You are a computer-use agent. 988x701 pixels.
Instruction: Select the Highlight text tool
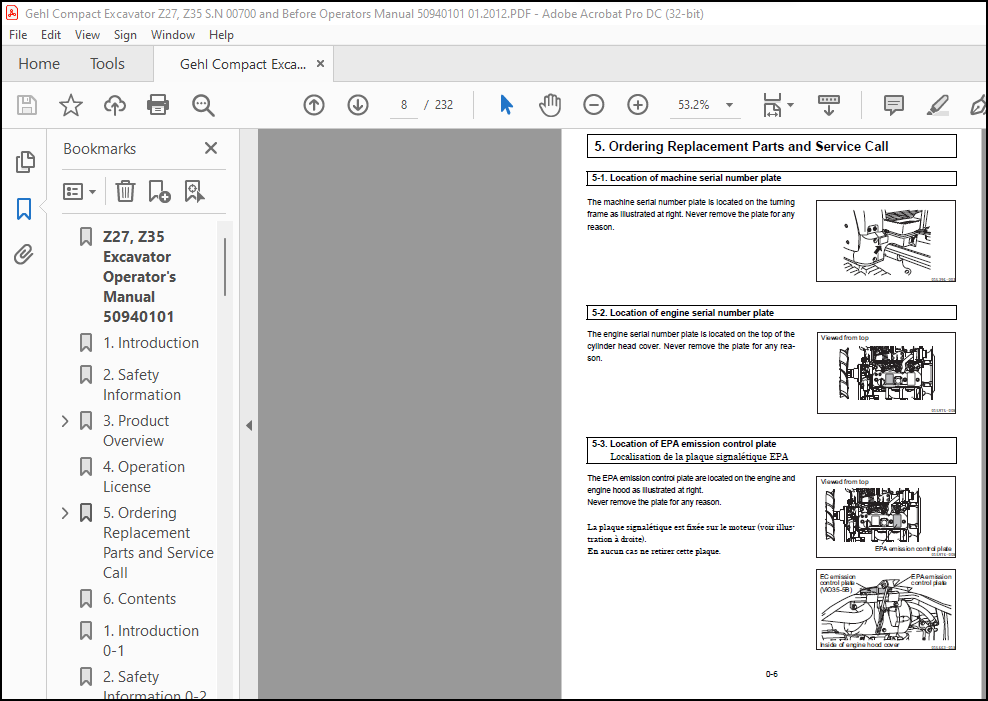938,105
